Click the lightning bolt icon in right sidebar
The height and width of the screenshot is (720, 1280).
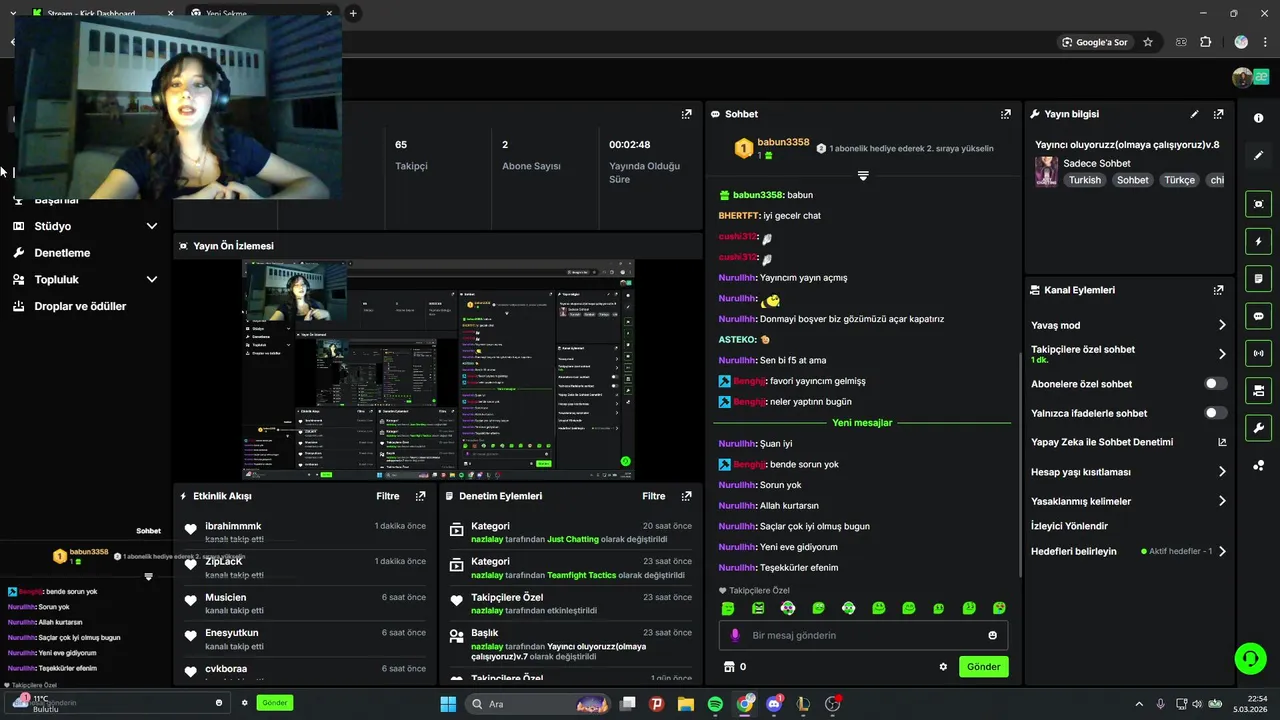click(1258, 241)
